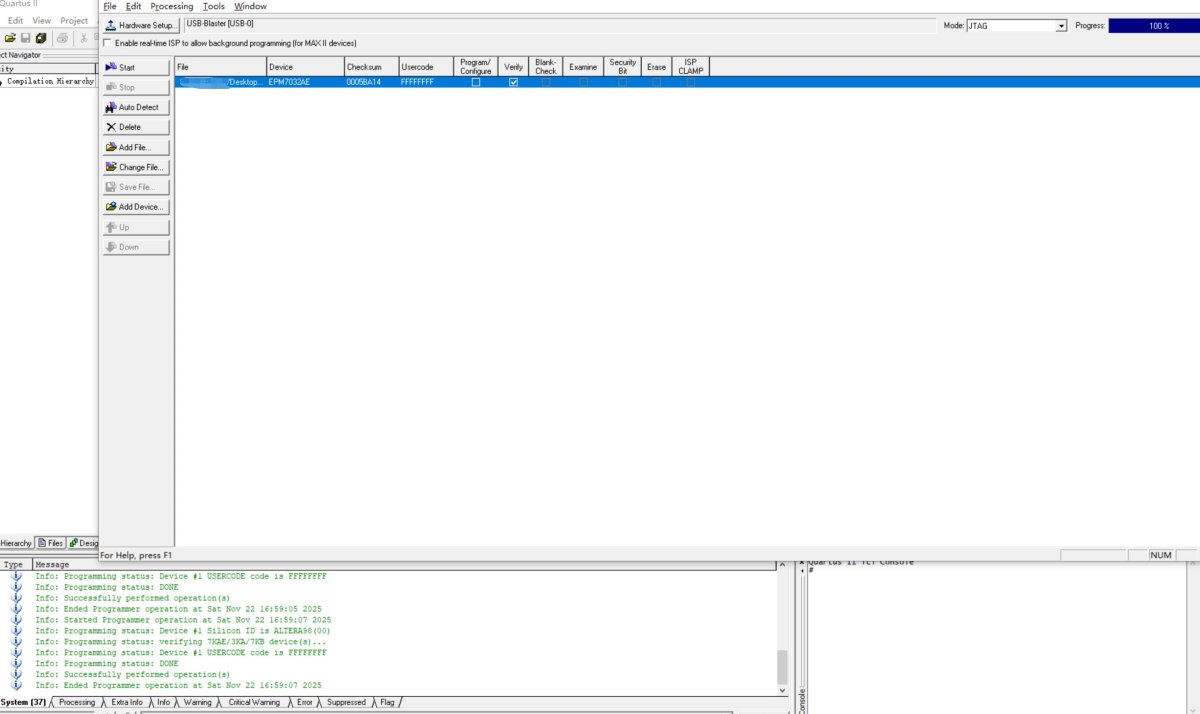Click the Change File icon
The image size is (1200, 714).
point(111,167)
